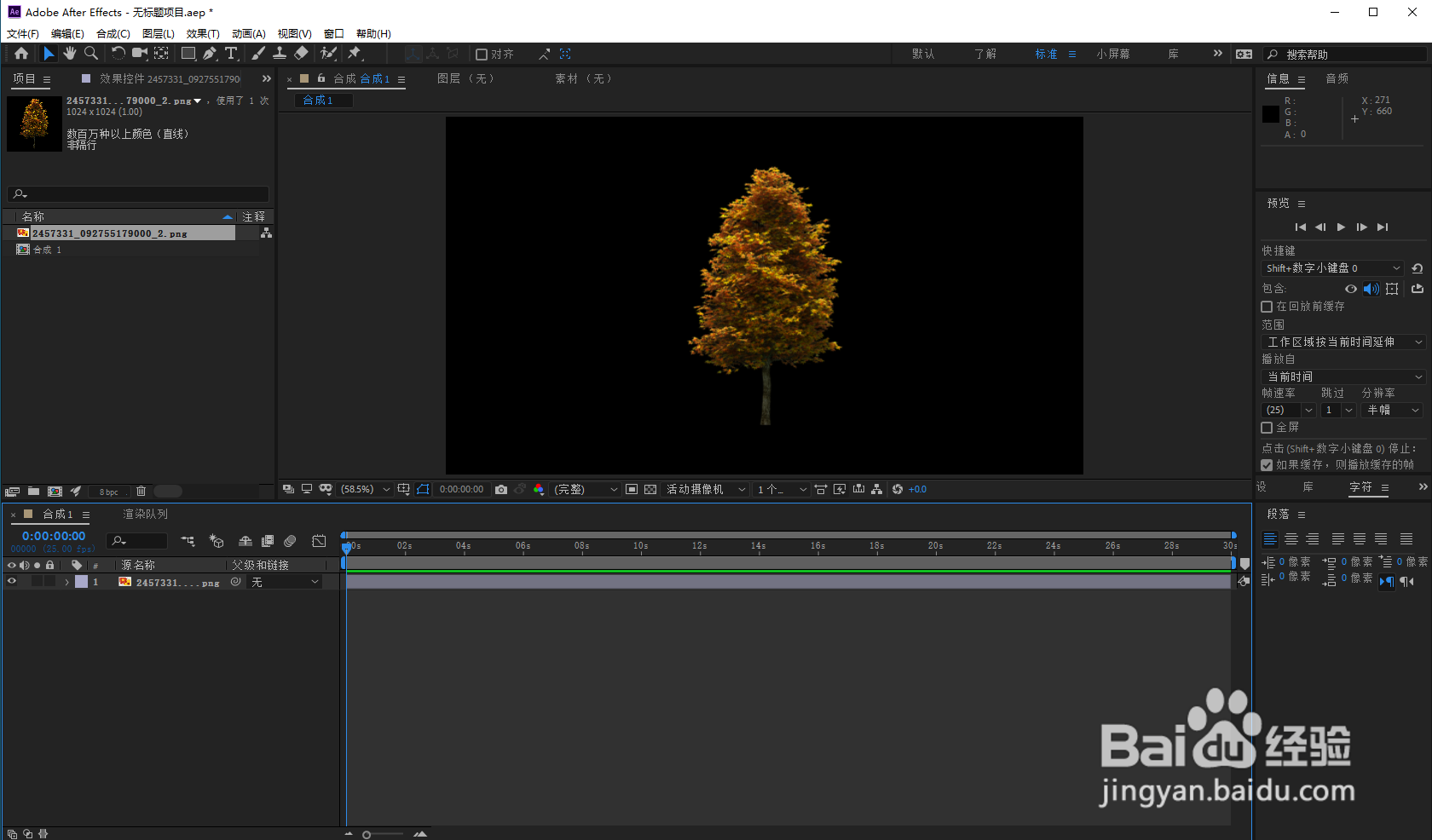
Task: Click the layer 1 label color swatch
Action: tap(81, 582)
